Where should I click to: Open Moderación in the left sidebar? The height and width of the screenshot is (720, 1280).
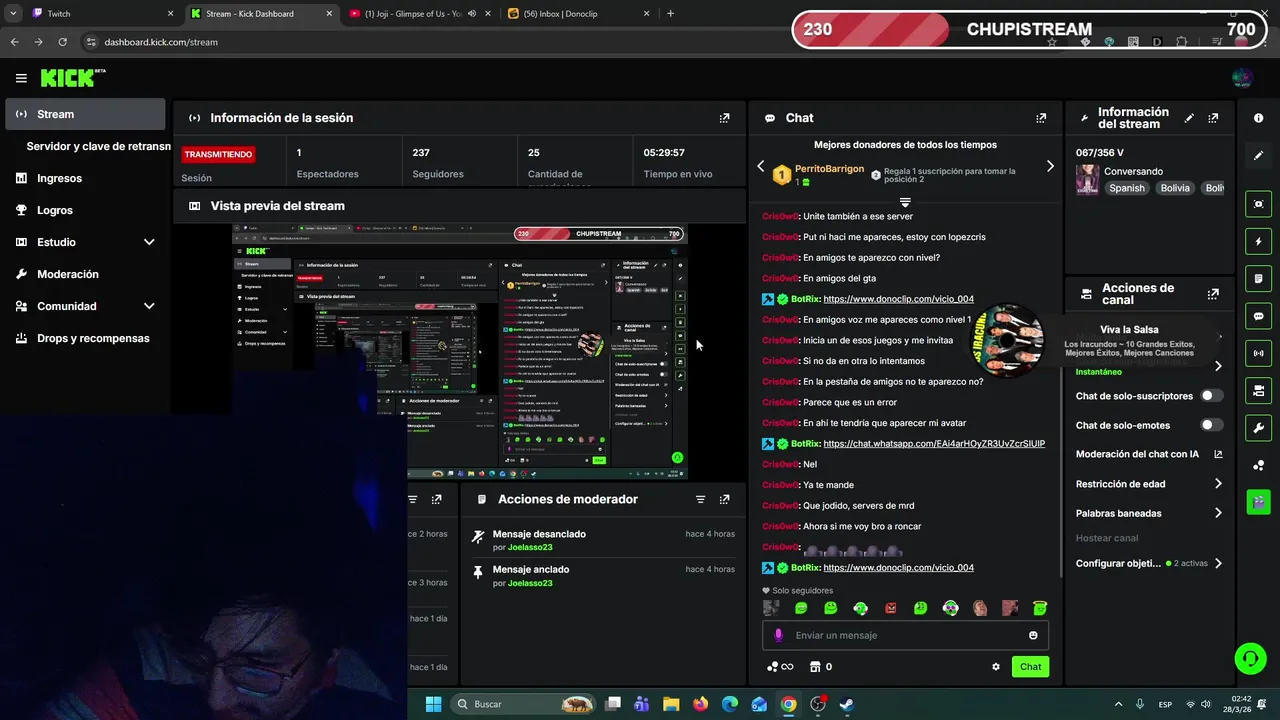(x=85, y=274)
